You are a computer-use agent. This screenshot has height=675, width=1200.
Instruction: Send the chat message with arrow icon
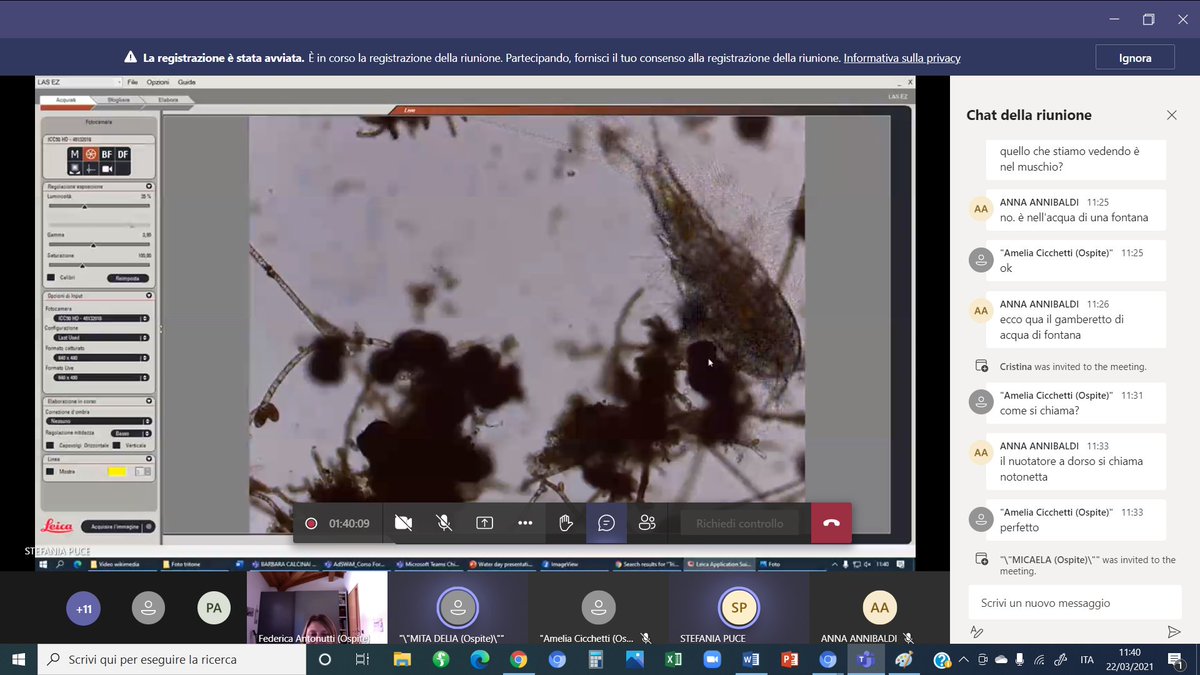click(1174, 632)
